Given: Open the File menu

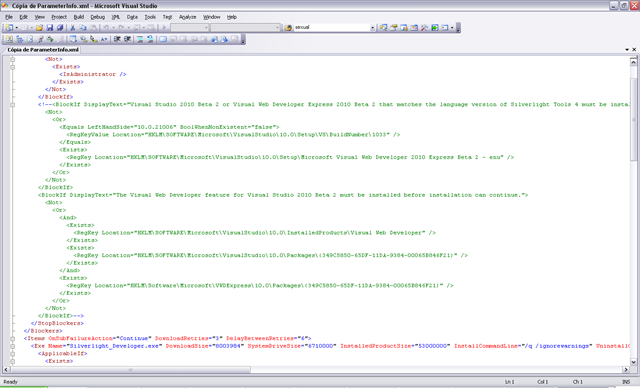Looking at the screenshot, I should point(9,17).
